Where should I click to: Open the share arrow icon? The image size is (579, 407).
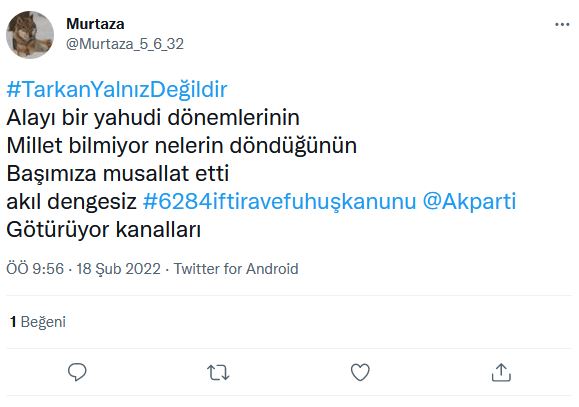501,372
